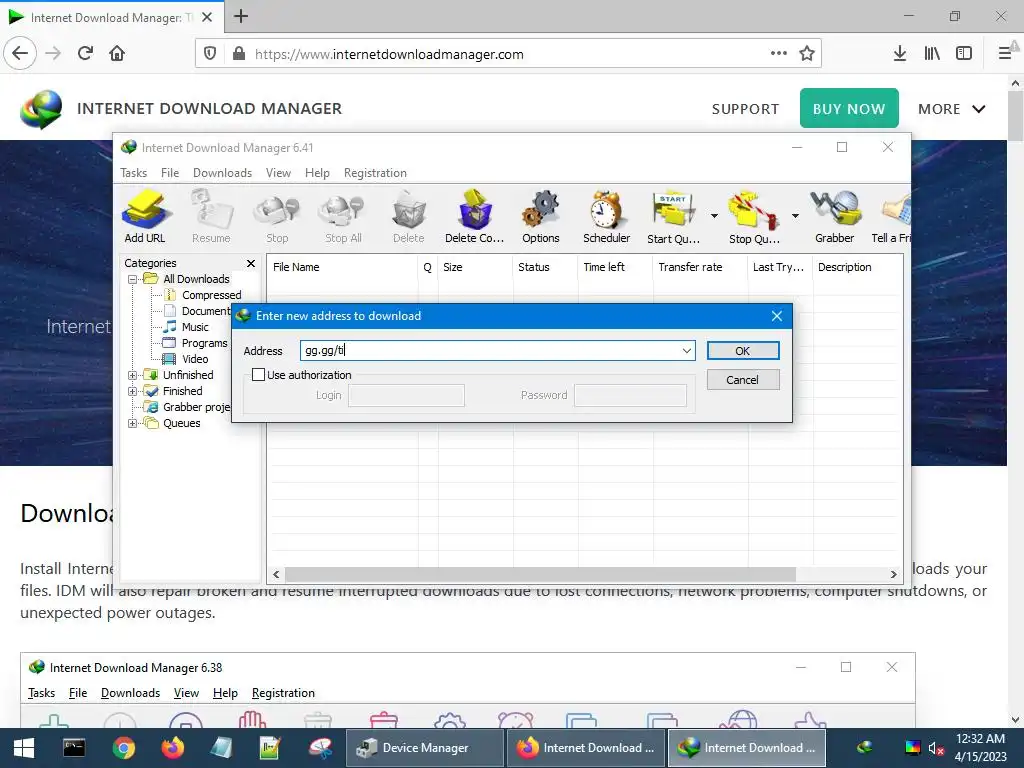This screenshot has height=768, width=1024.
Task: Close the Categories panel
Action: click(251, 263)
